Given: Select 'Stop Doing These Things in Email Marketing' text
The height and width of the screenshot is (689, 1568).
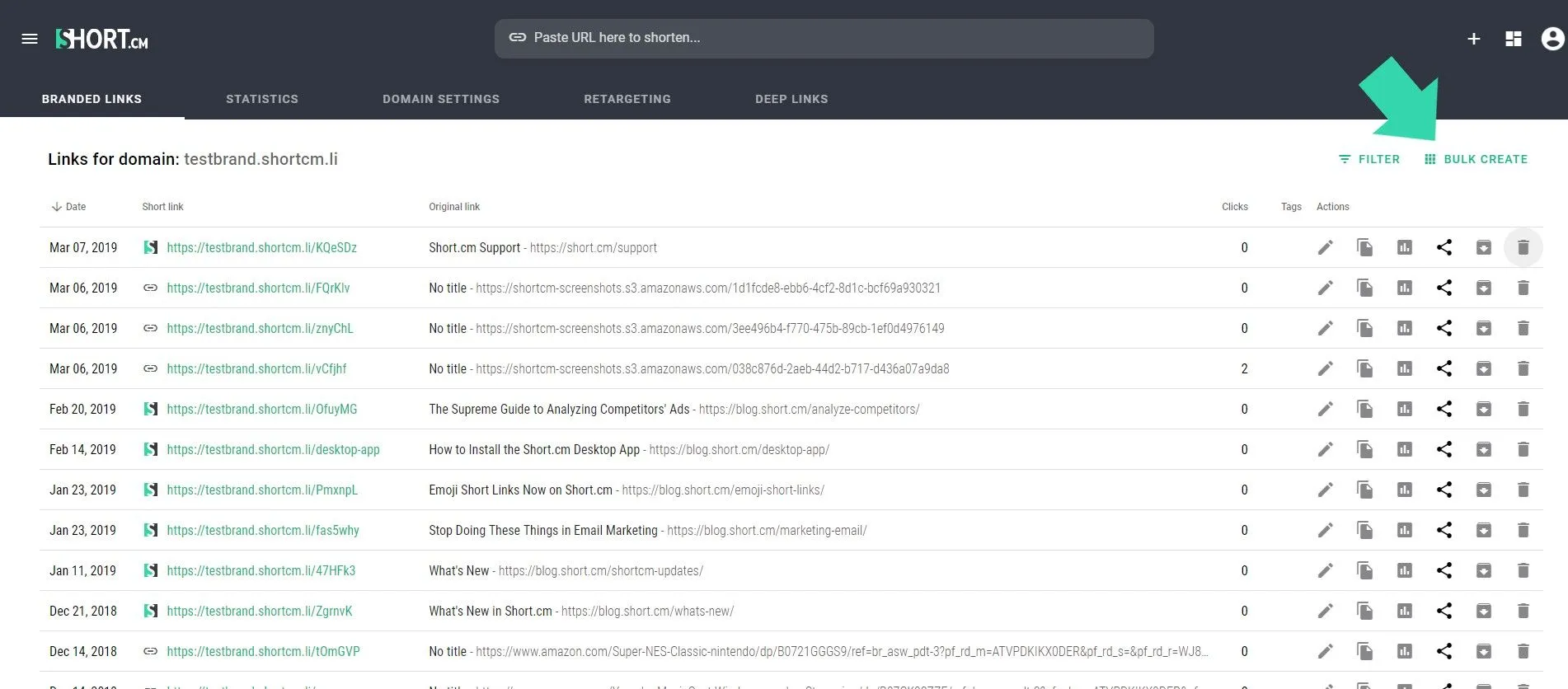Looking at the screenshot, I should point(543,530).
